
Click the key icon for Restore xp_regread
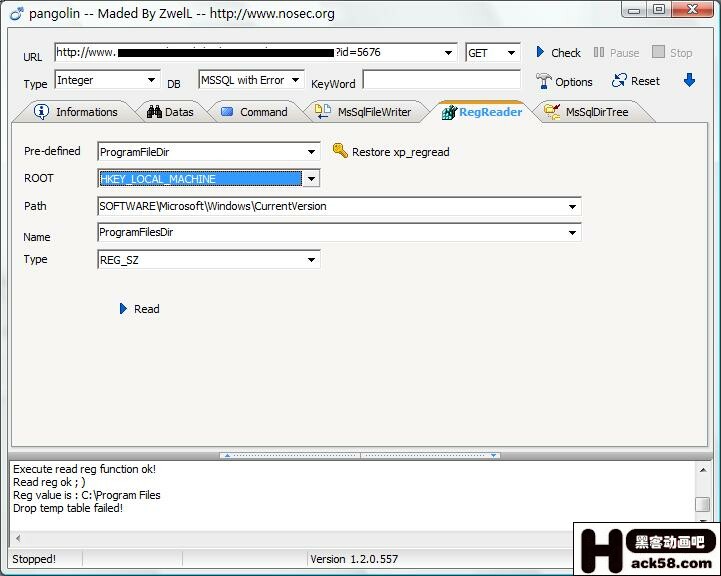click(340, 151)
